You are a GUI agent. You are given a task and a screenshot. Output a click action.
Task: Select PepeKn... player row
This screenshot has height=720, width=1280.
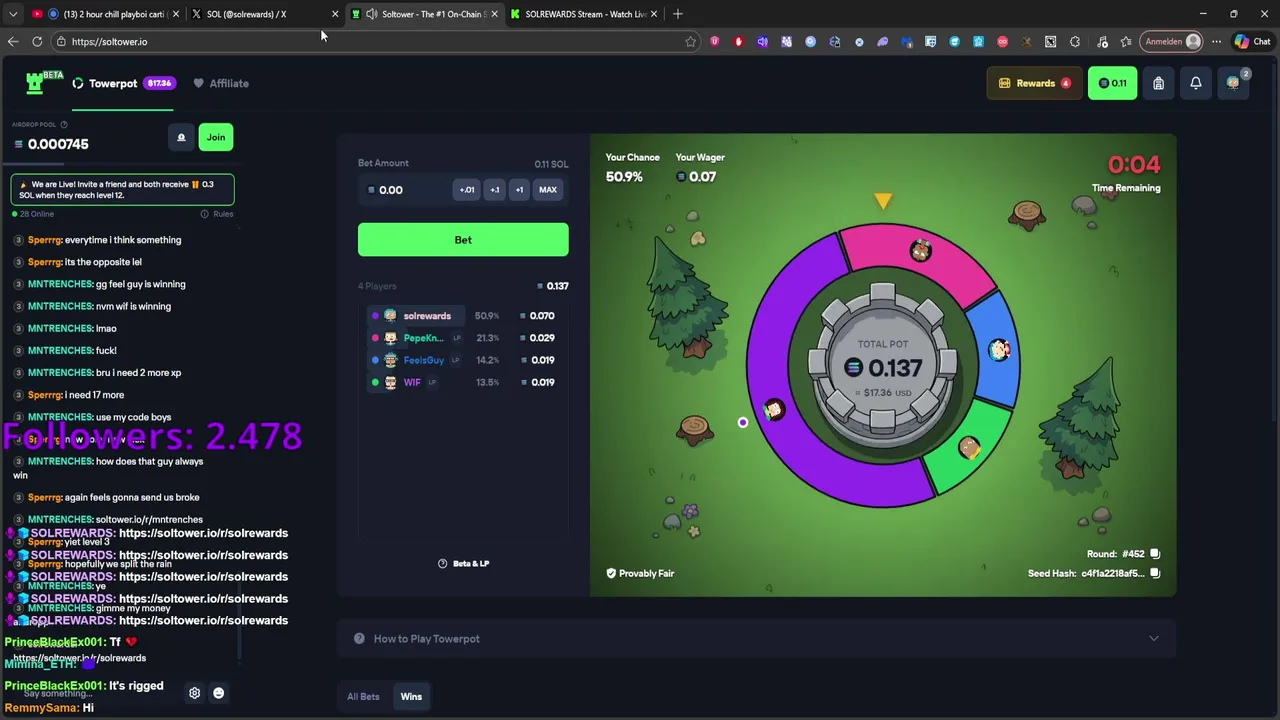(463, 338)
